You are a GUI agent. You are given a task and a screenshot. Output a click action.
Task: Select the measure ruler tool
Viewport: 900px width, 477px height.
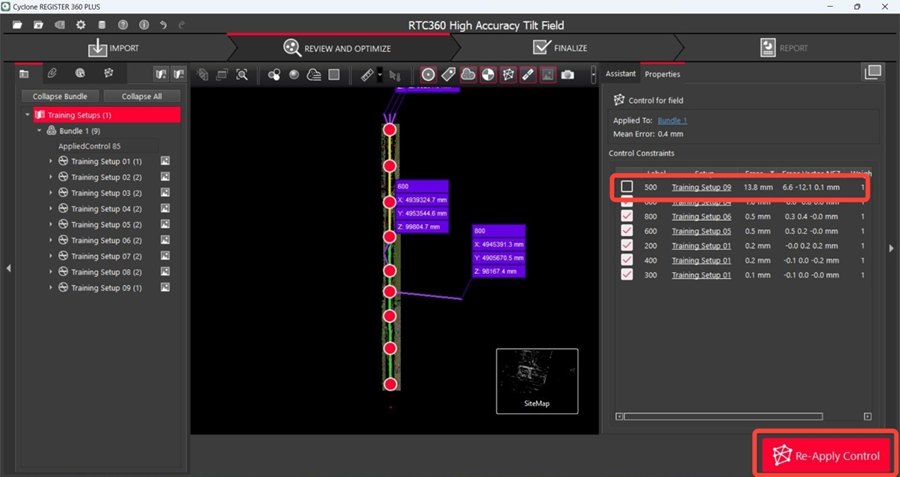(x=366, y=75)
